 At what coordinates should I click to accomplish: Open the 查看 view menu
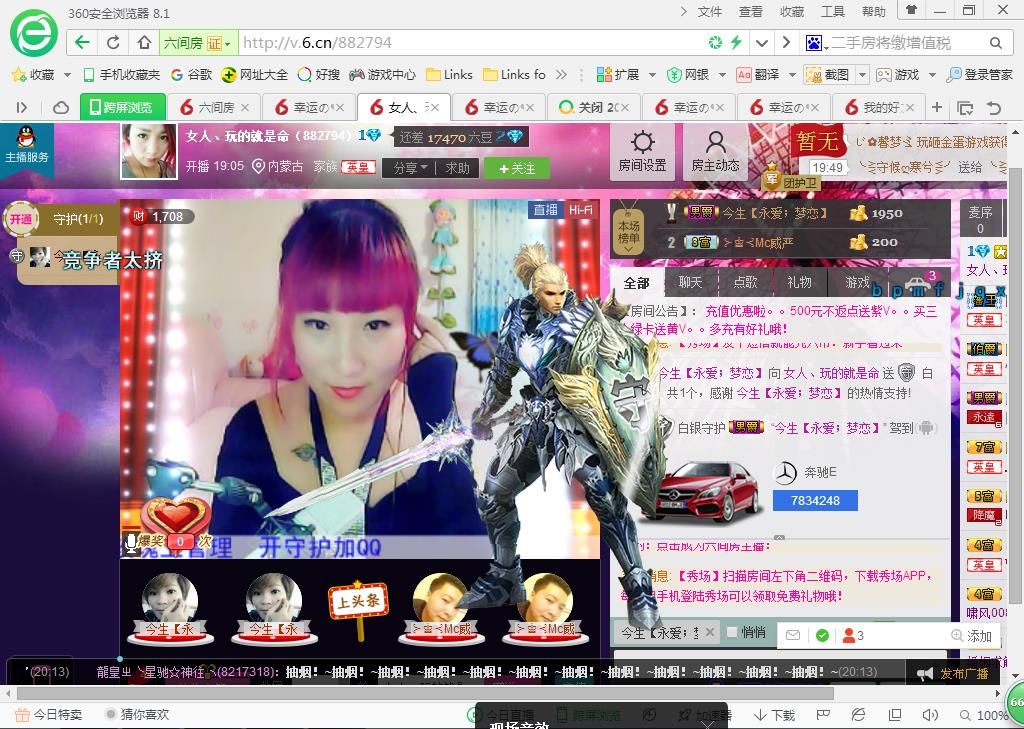tap(750, 12)
